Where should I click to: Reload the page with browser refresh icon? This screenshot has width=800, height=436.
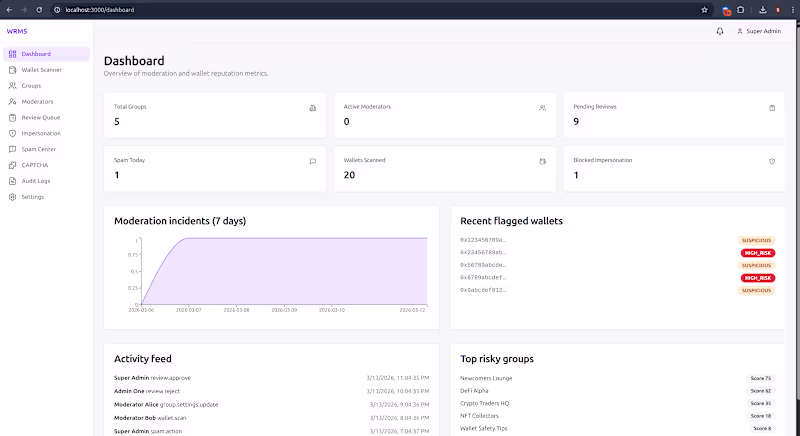[x=39, y=10]
